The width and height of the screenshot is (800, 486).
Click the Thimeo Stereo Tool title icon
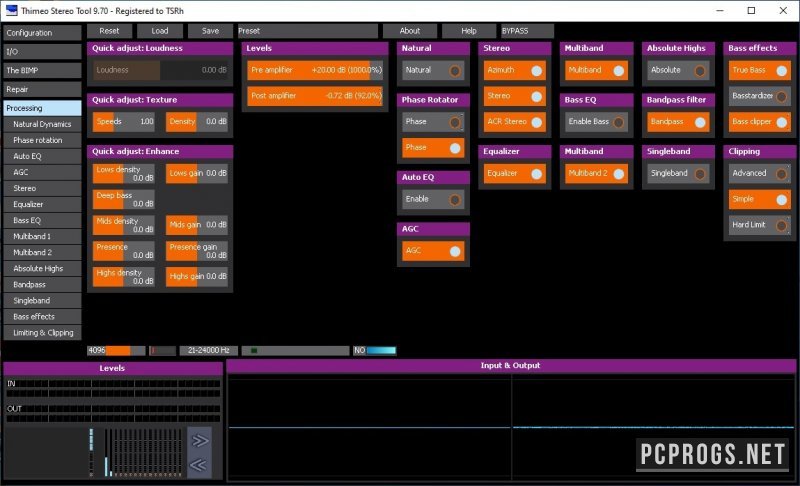point(11,10)
